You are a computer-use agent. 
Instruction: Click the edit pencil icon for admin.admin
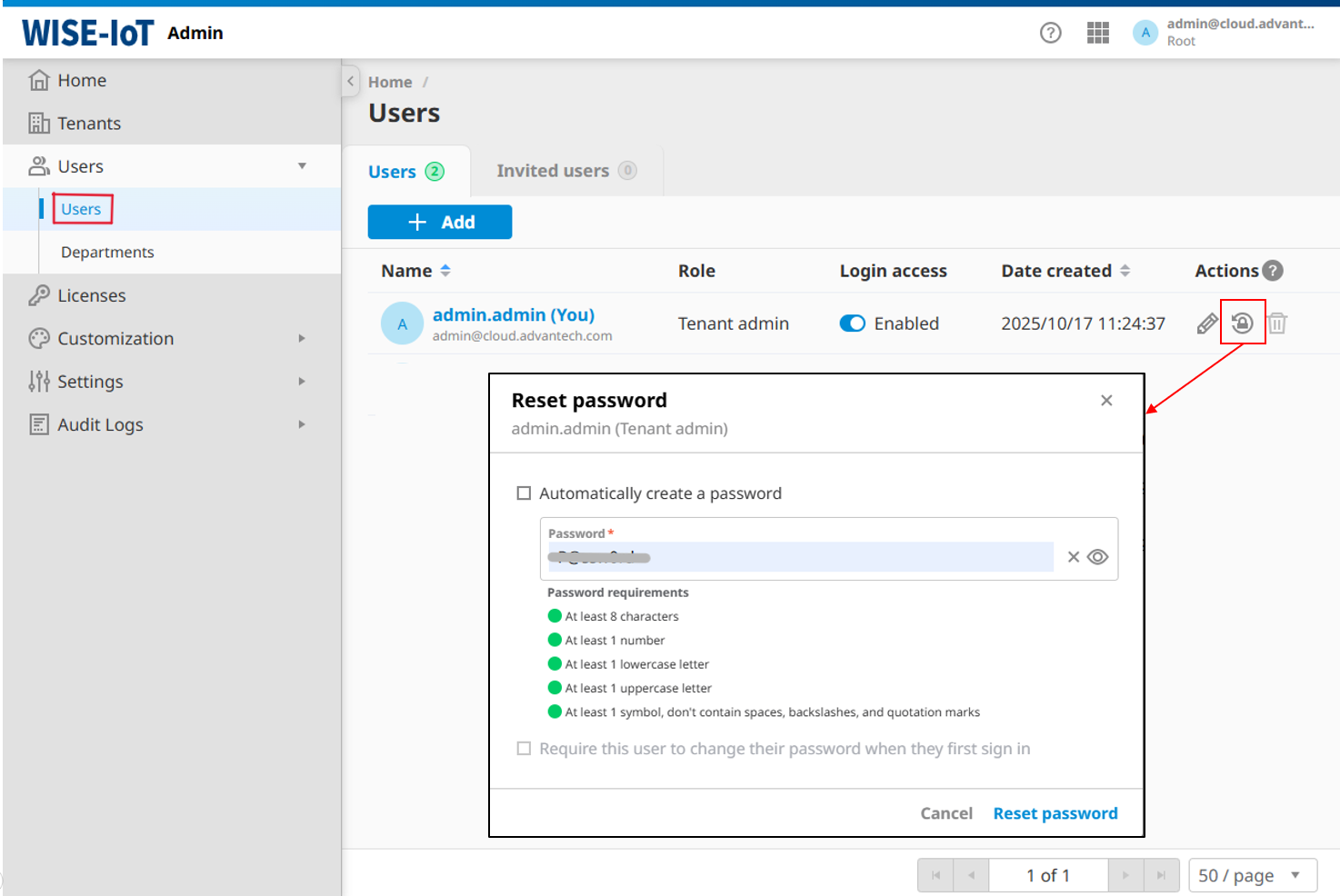tap(1207, 323)
